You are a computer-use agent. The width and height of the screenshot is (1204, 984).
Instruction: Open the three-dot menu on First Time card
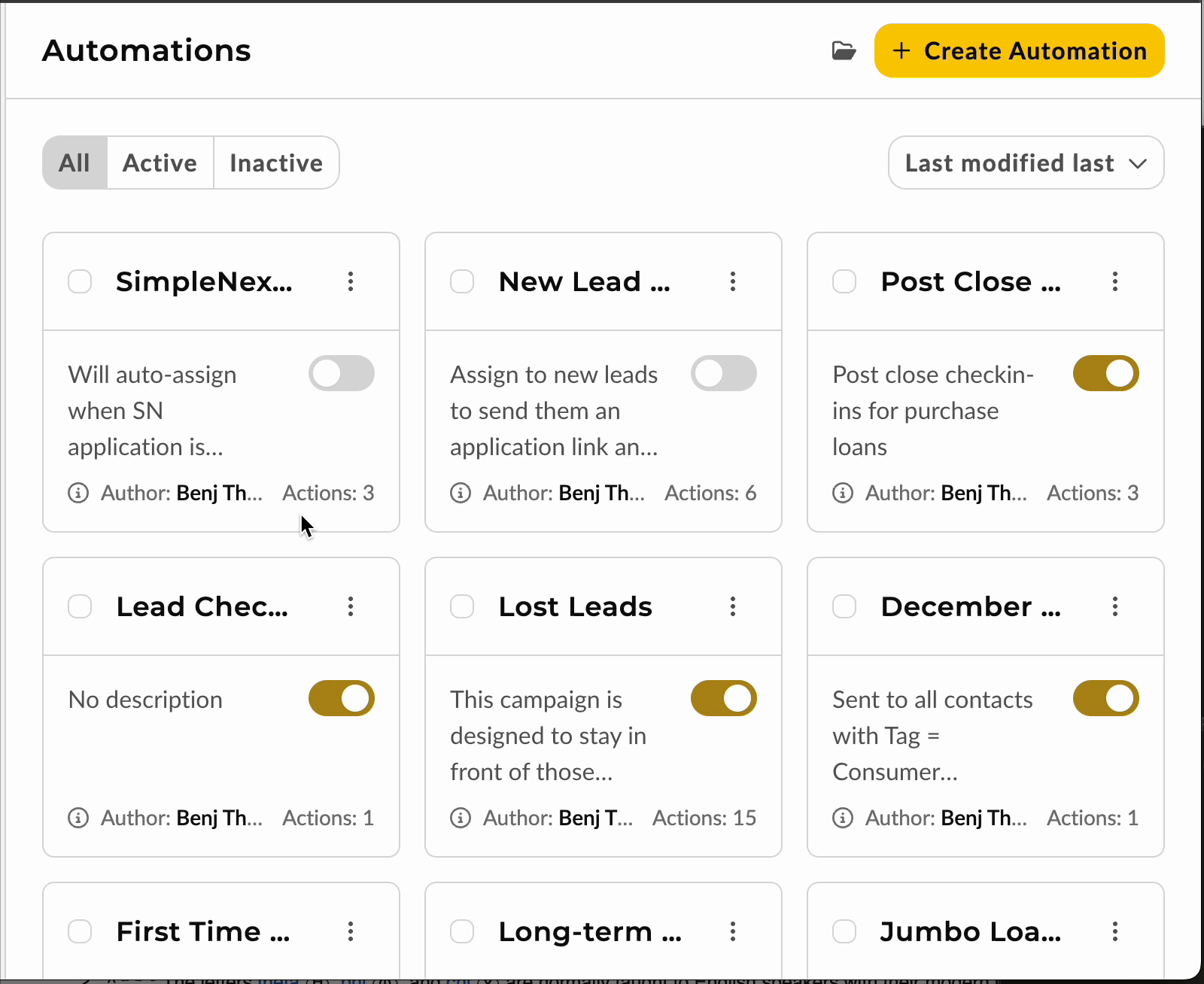click(351, 931)
